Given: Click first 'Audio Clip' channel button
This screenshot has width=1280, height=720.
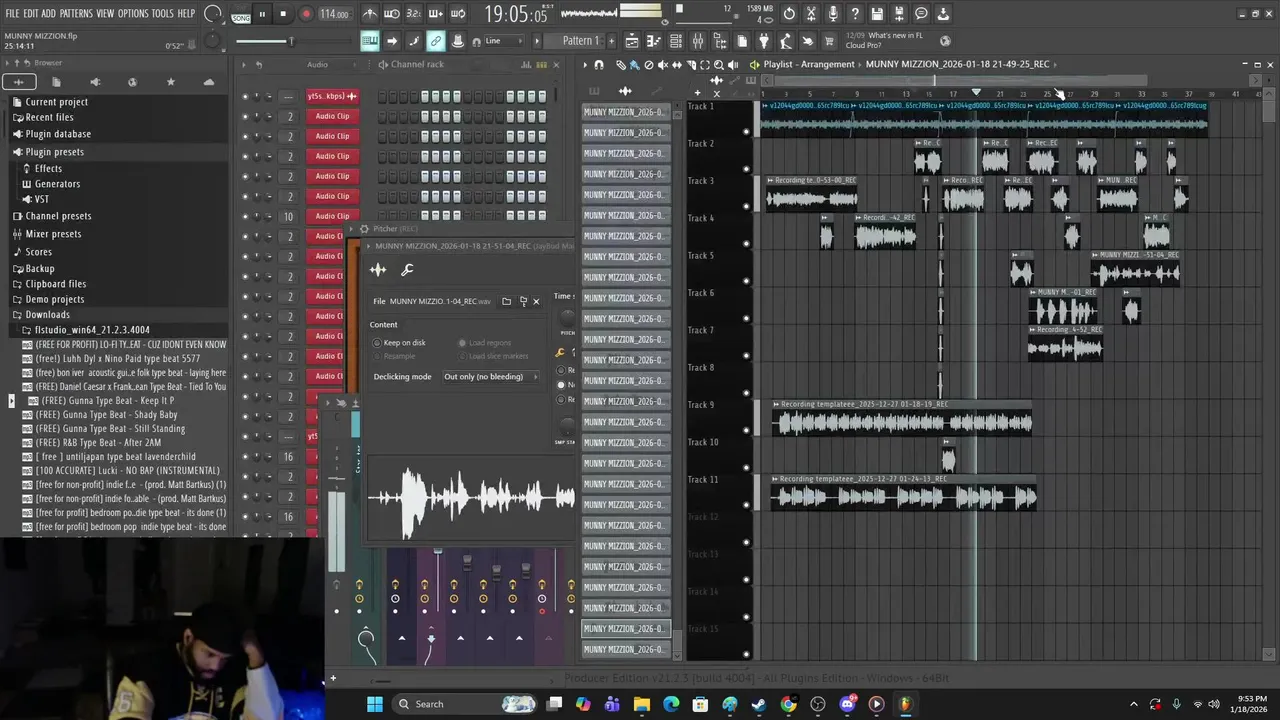Looking at the screenshot, I should (x=332, y=116).
